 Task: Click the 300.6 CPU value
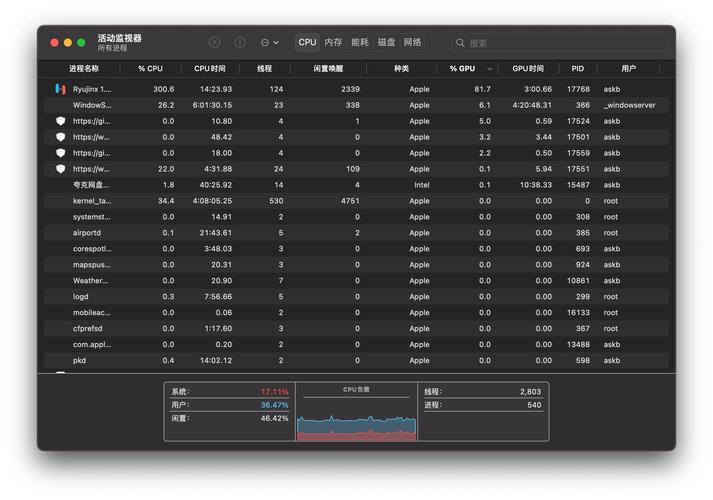pos(164,89)
